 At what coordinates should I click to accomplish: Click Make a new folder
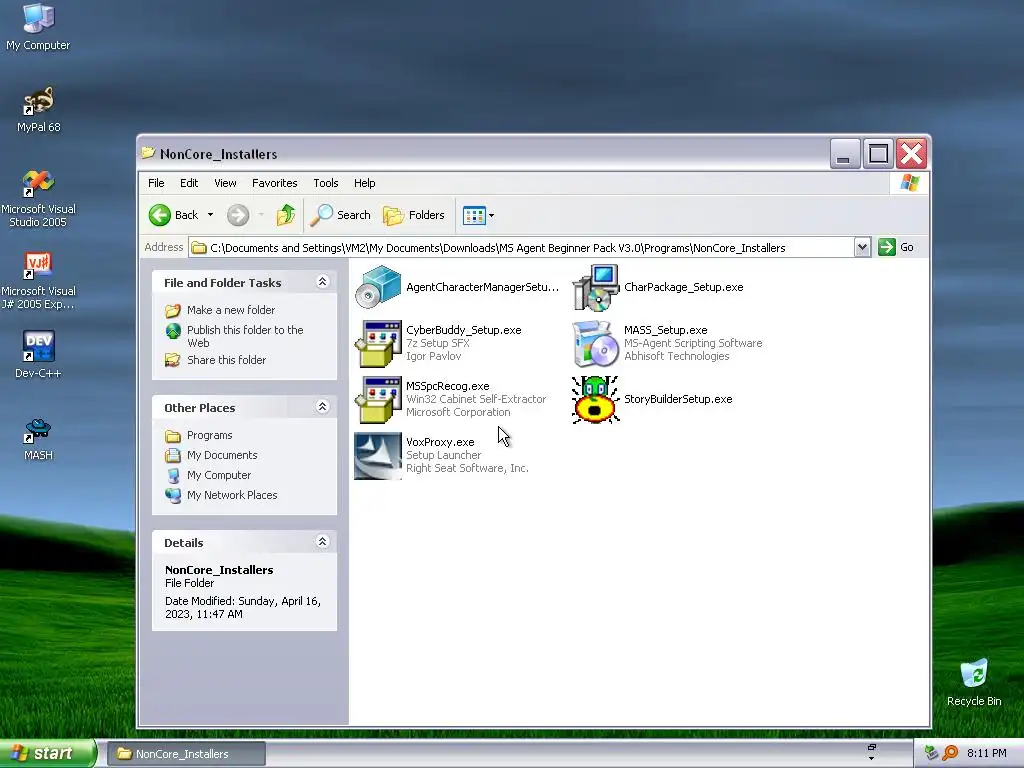[231, 310]
